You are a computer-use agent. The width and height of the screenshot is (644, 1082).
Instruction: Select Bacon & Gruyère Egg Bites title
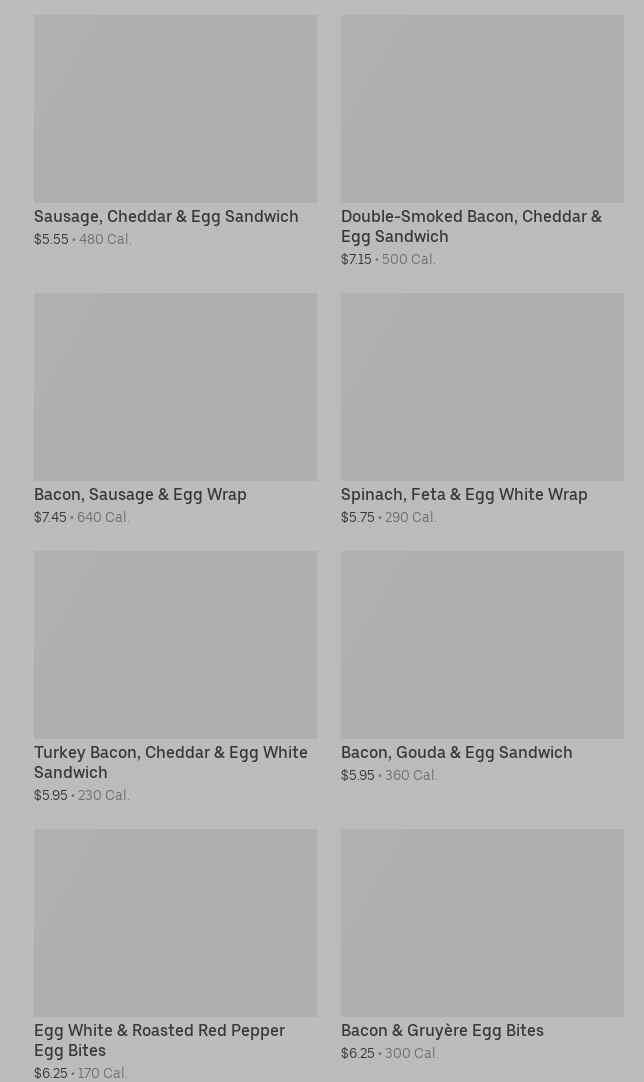[x=442, y=1030]
